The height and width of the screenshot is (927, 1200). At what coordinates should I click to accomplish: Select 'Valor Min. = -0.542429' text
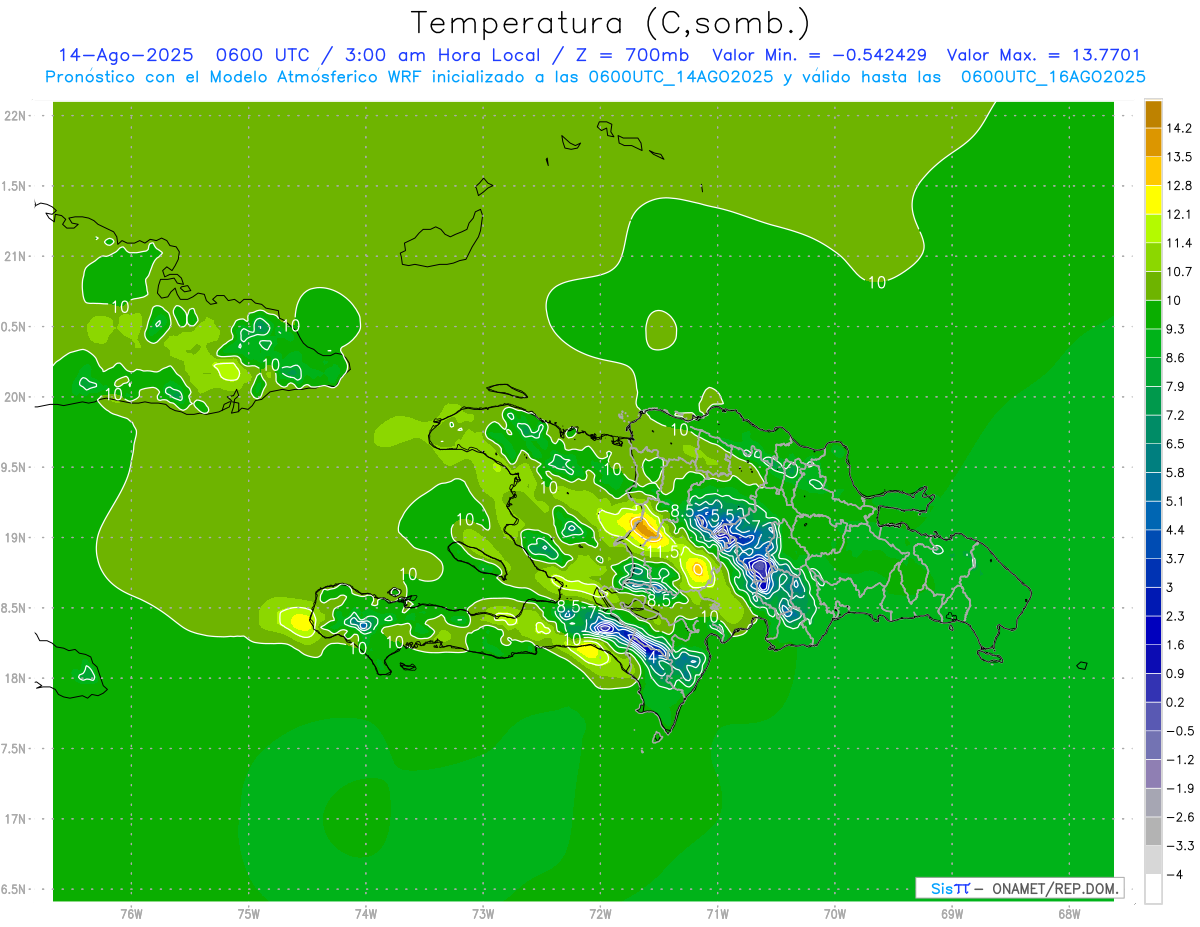(x=818, y=56)
